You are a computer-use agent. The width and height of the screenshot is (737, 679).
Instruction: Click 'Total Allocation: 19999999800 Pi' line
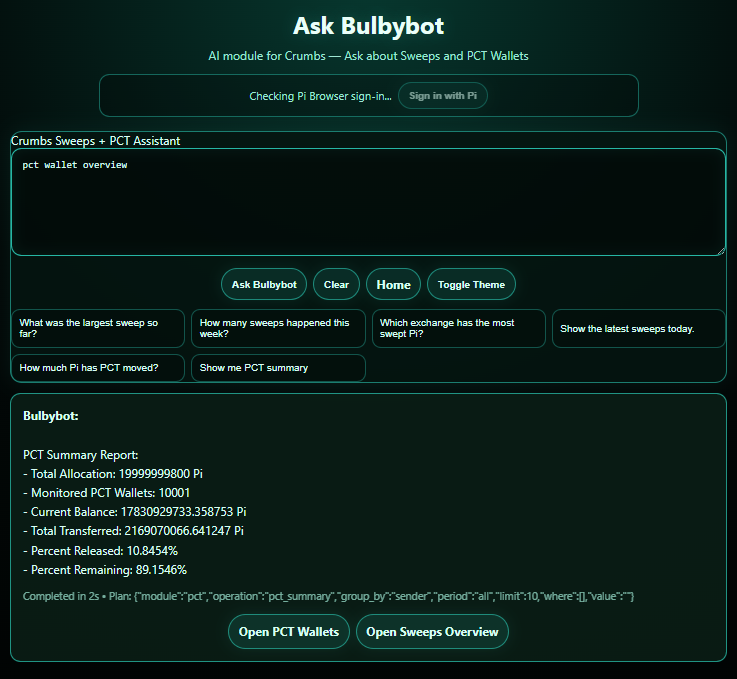pyautogui.click(x=113, y=474)
